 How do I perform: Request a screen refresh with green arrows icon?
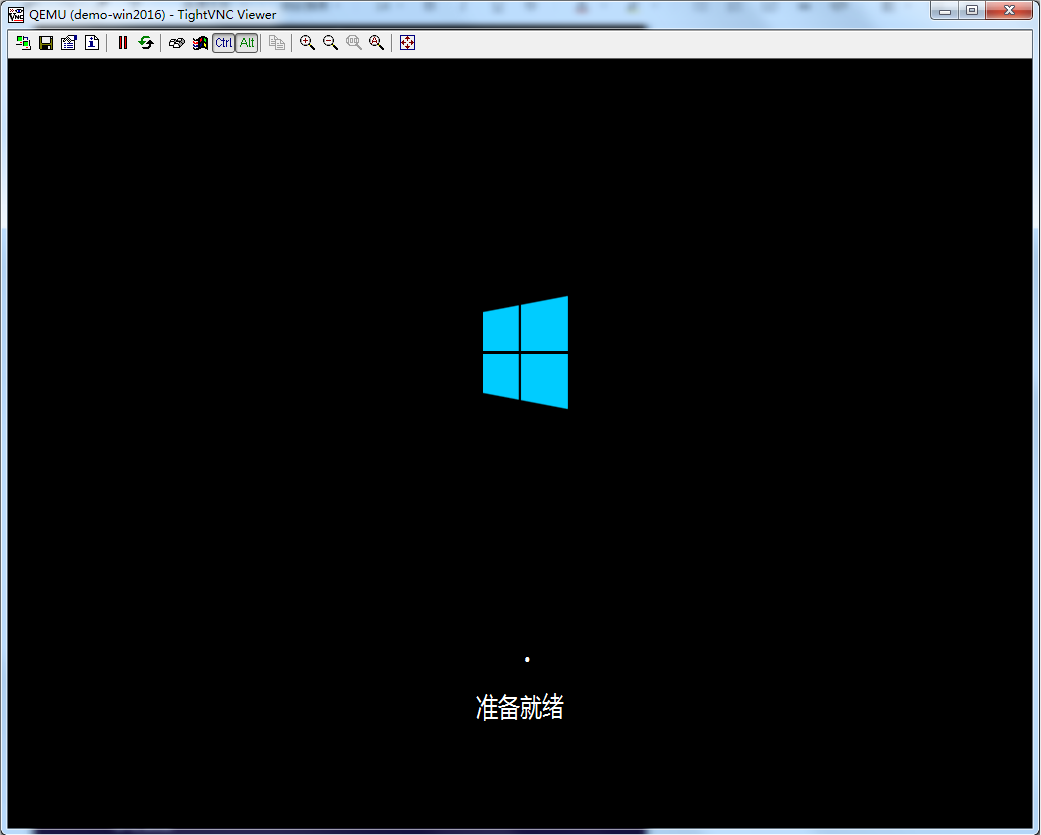pos(145,43)
